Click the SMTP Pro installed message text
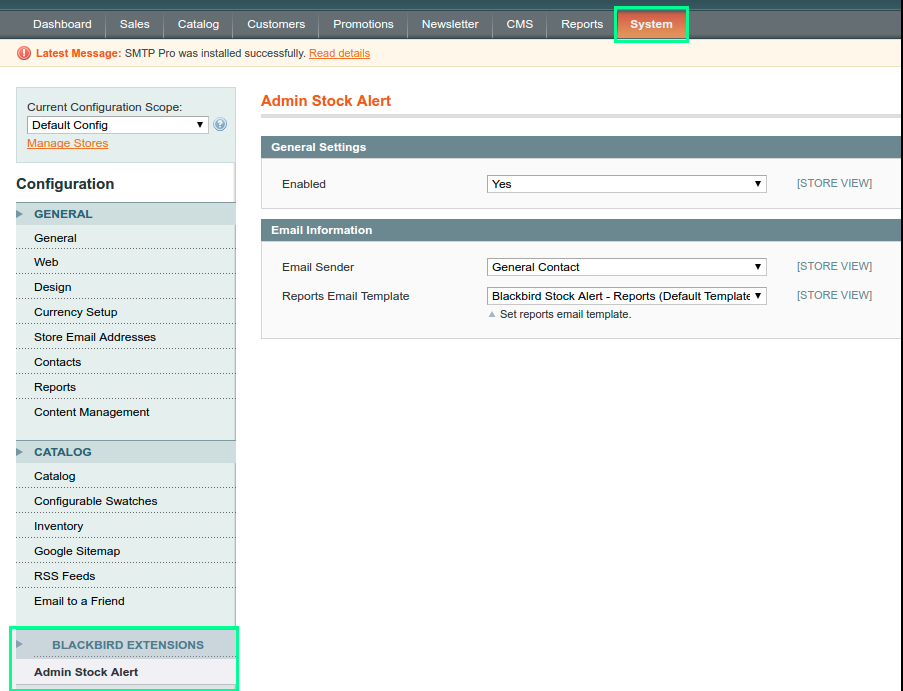903x691 pixels. click(x=215, y=54)
